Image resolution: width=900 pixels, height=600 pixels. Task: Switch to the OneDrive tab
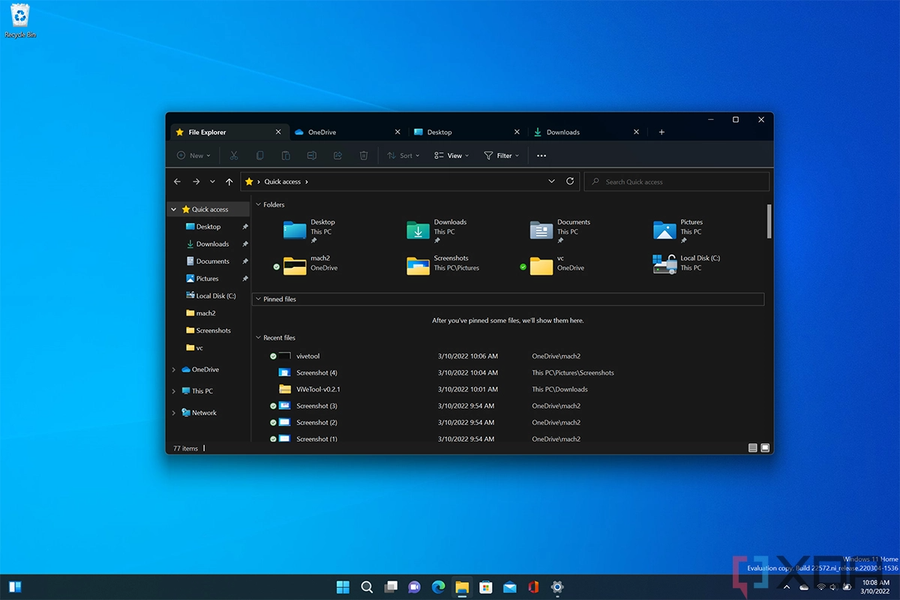(348, 132)
